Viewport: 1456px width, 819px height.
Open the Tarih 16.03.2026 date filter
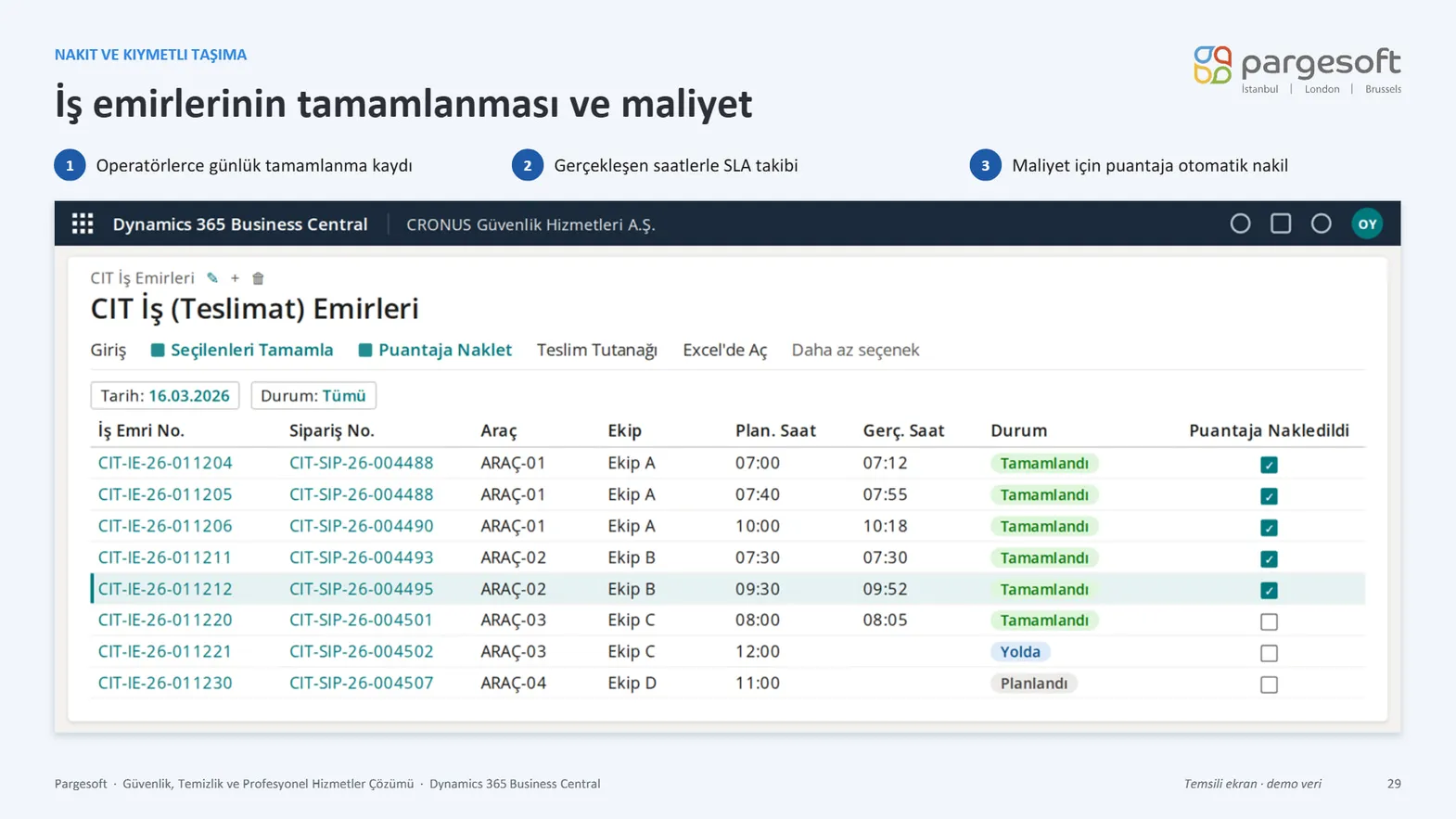(165, 396)
